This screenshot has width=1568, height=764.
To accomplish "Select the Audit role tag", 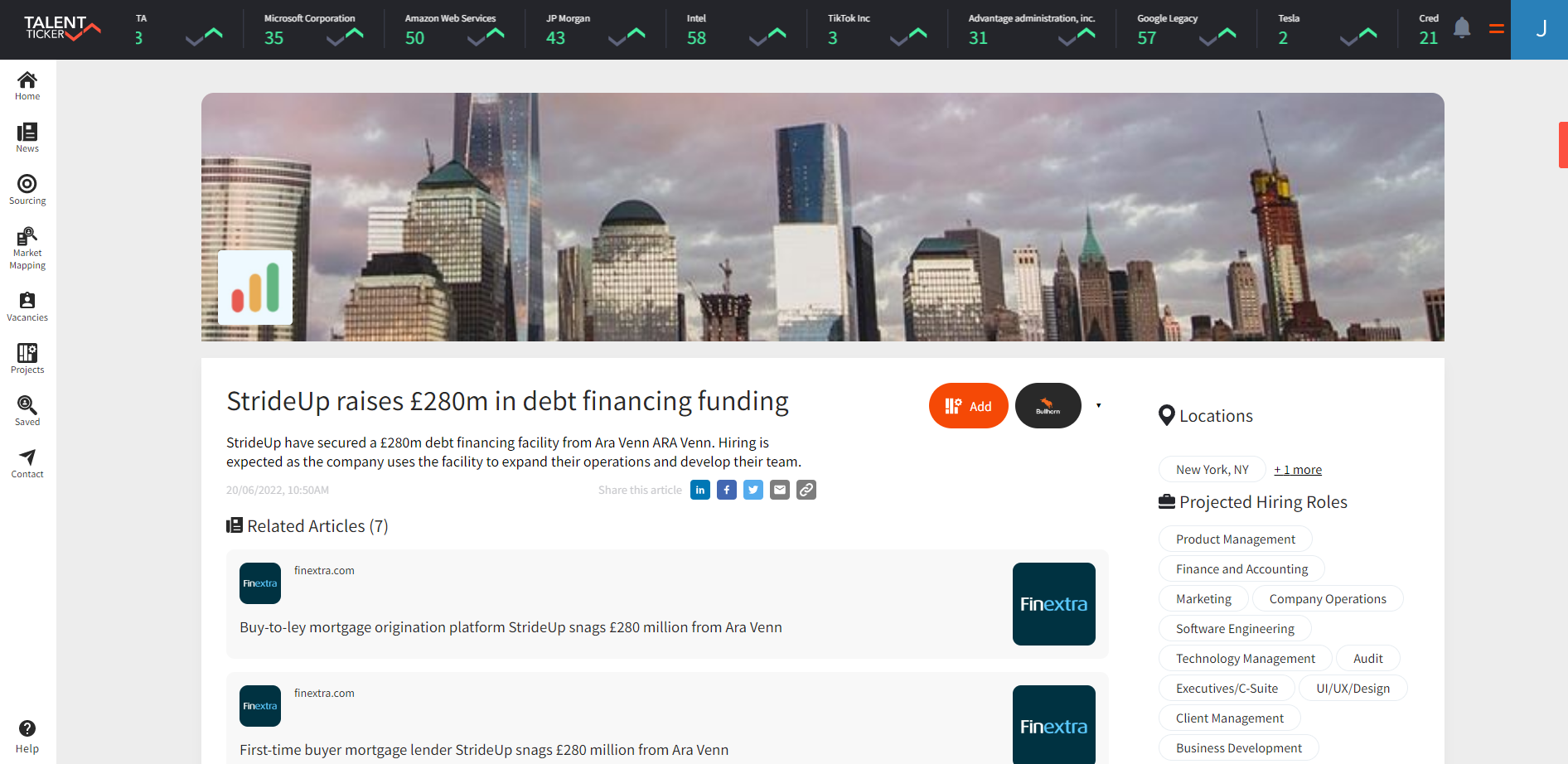I will coord(1368,658).
